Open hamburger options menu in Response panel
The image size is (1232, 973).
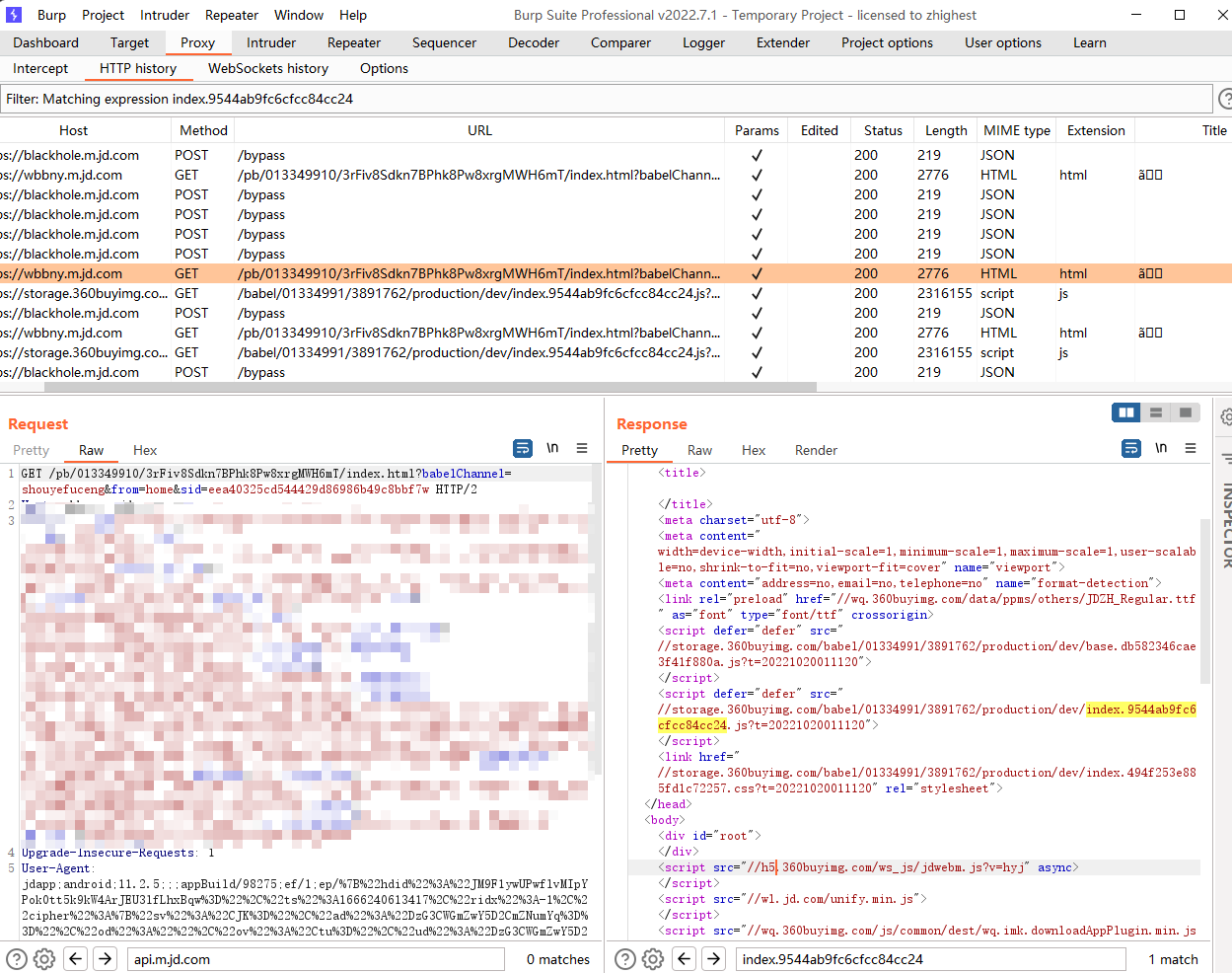tap(1191, 448)
